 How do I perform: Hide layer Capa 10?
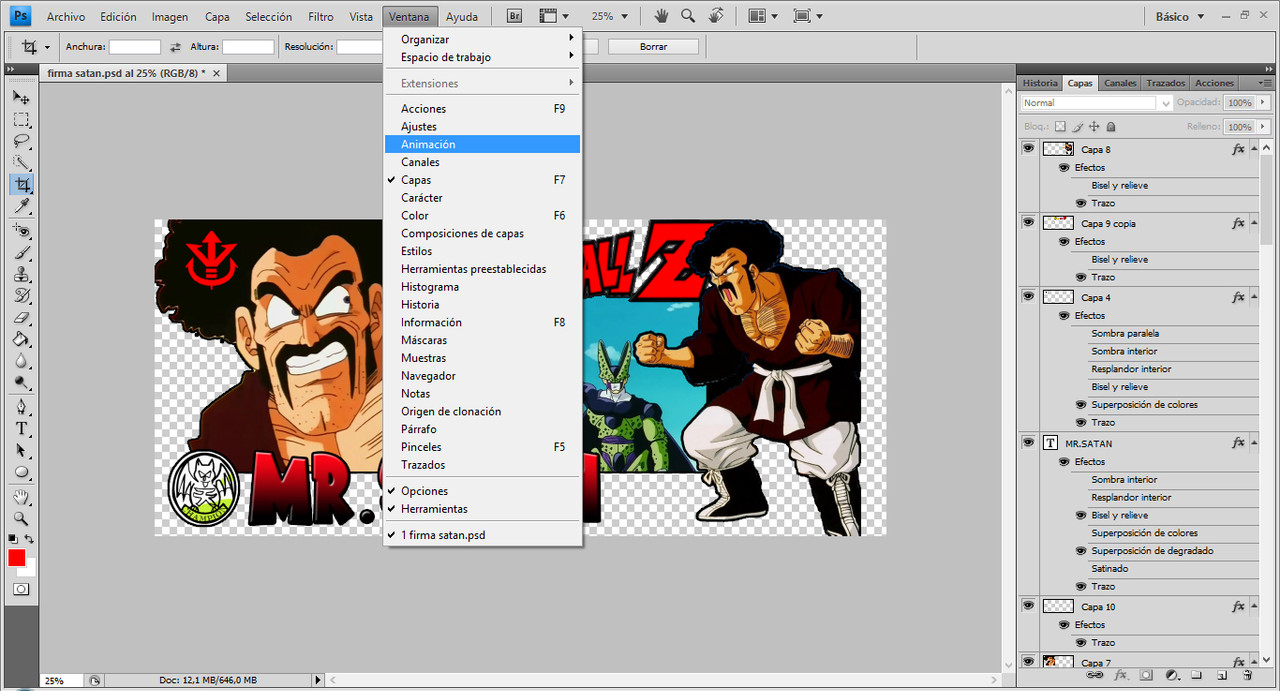(x=1028, y=606)
